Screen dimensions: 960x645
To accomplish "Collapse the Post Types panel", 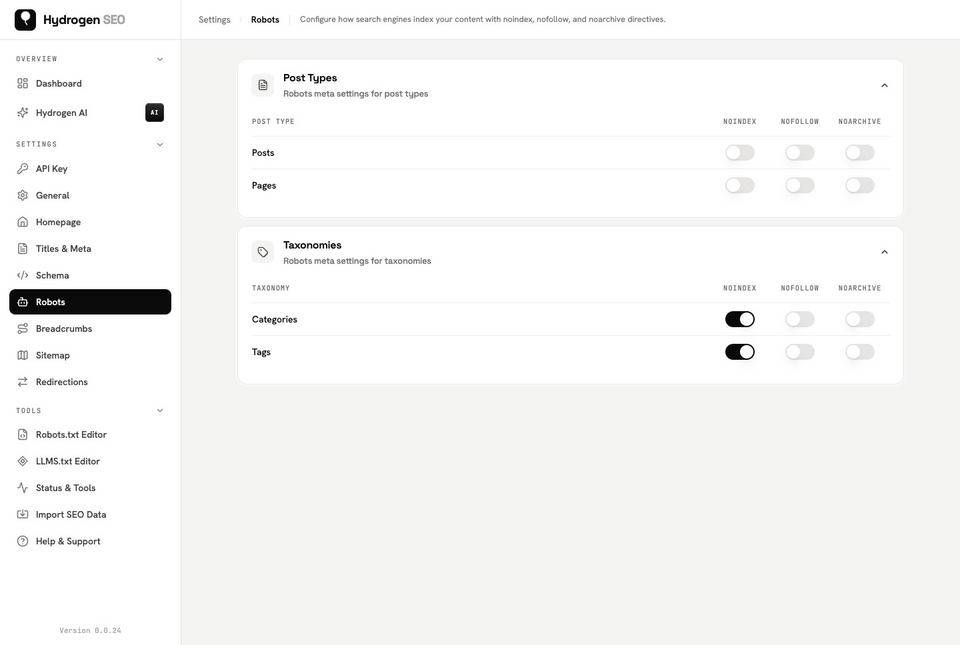I will (x=884, y=86).
